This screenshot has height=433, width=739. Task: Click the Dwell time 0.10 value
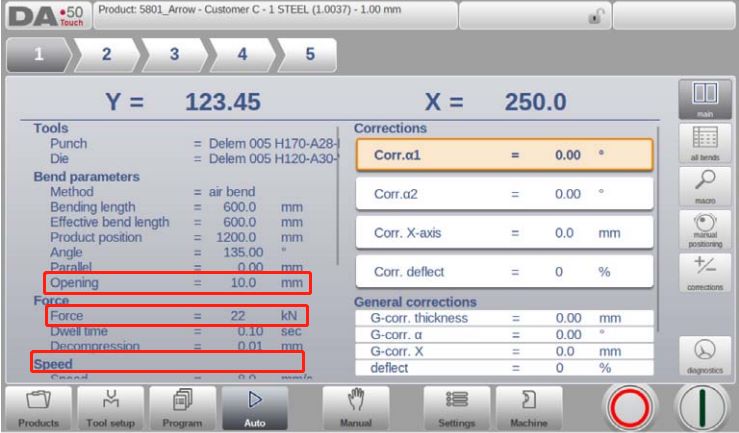pos(250,332)
